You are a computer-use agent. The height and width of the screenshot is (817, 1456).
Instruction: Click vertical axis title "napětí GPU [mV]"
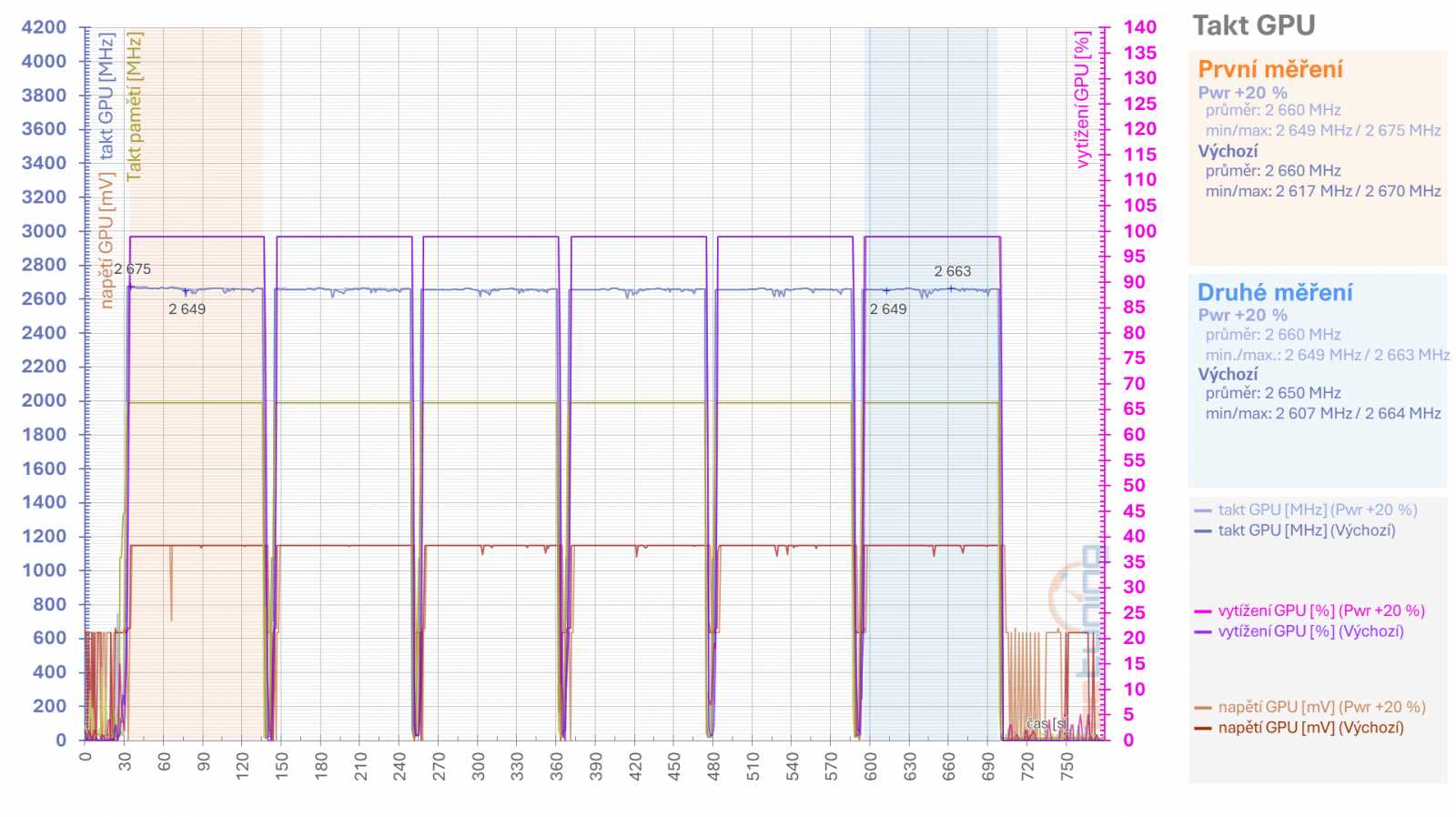106,240
